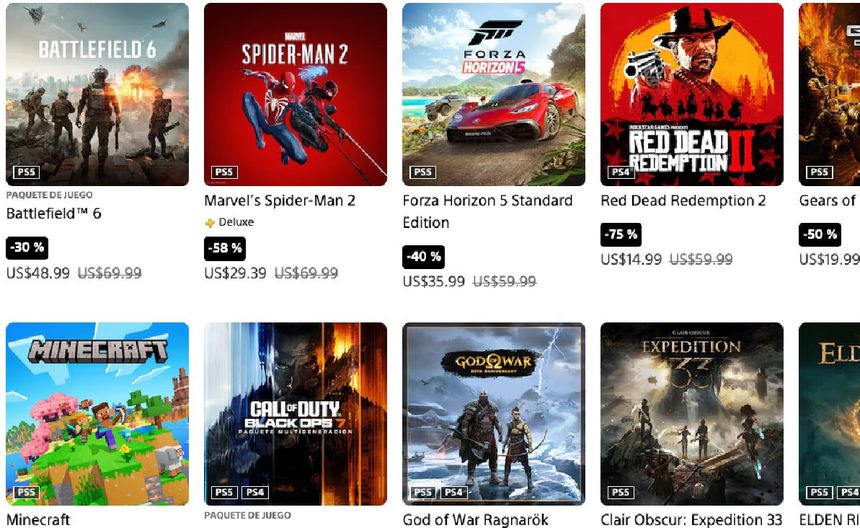
Task: Select the Red Dead Redemption II cover
Action: point(692,94)
